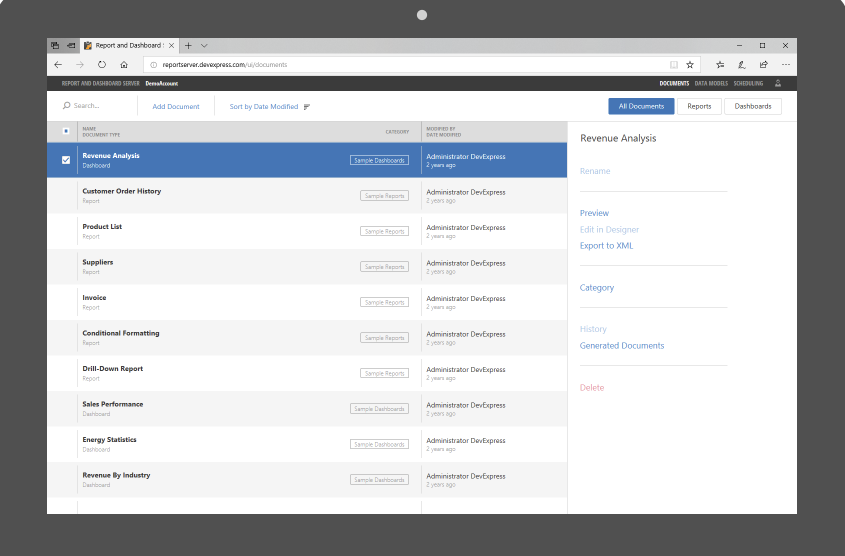
Task: Filter list to Reports
Action: point(699,106)
